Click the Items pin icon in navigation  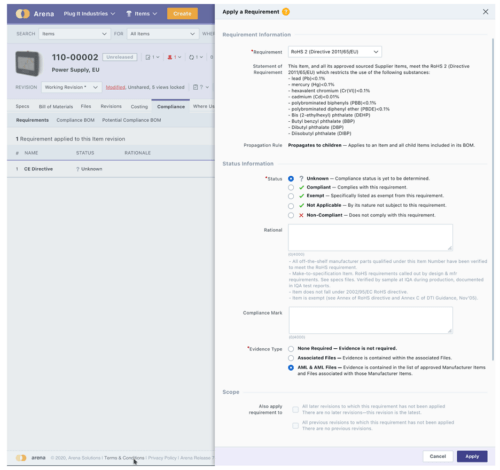pyautogui.click(x=129, y=14)
